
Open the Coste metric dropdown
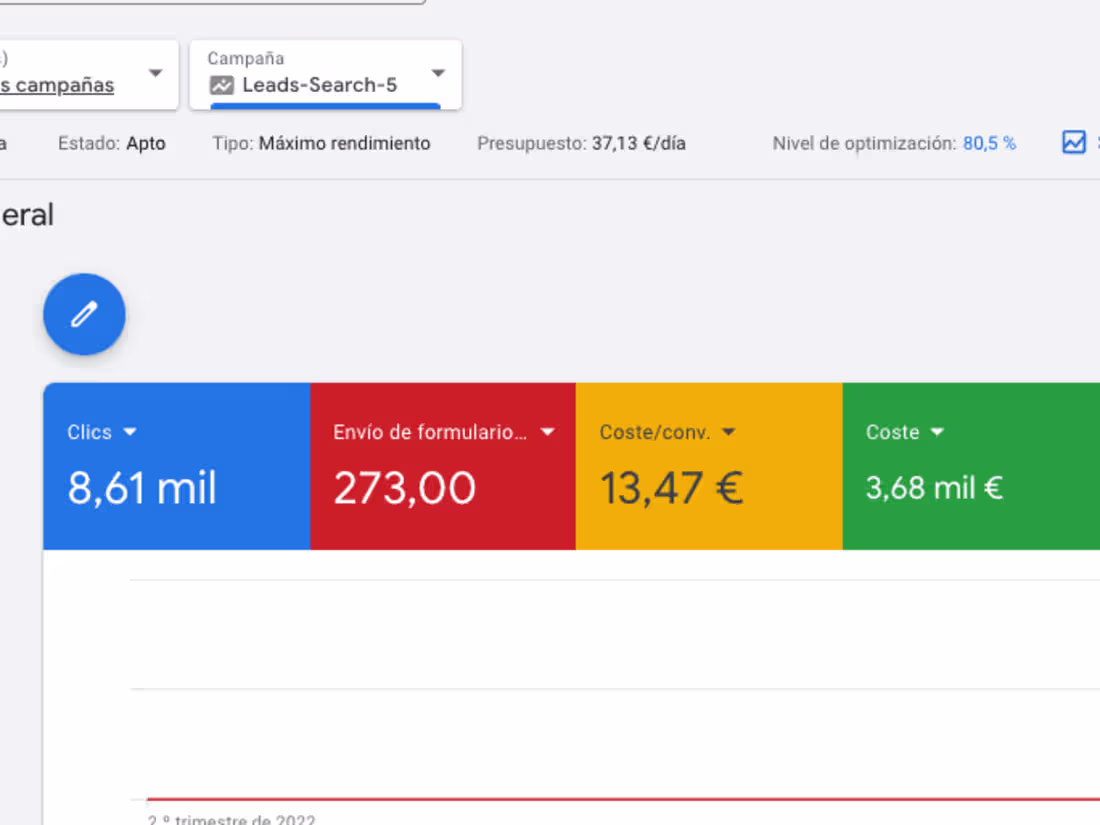pos(937,432)
